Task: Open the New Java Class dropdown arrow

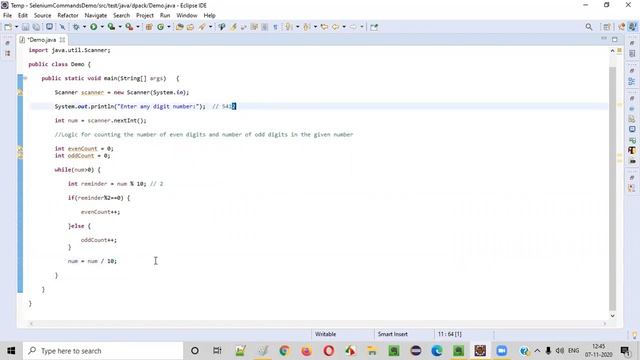Action: [x=169, y=27]
